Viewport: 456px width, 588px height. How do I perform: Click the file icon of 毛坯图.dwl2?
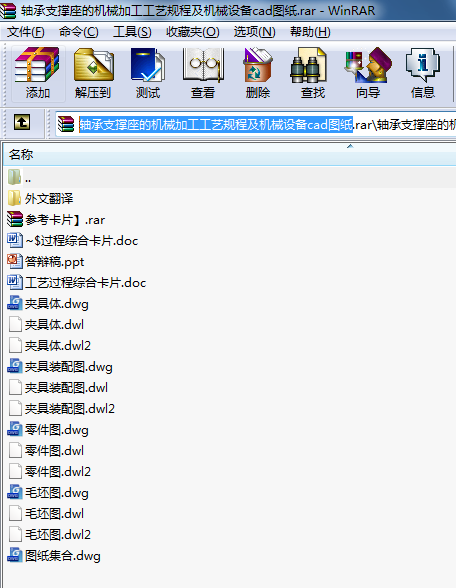click(x=15, y=534)
